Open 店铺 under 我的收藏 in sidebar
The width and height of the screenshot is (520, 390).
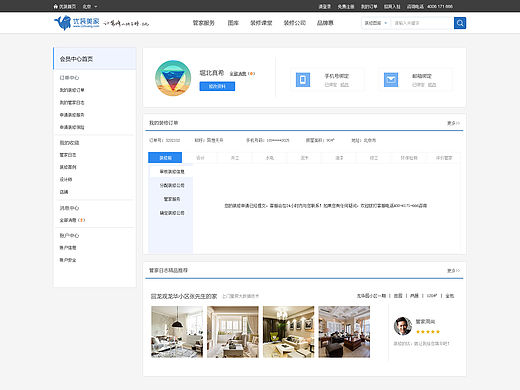(x=64, y=192)
